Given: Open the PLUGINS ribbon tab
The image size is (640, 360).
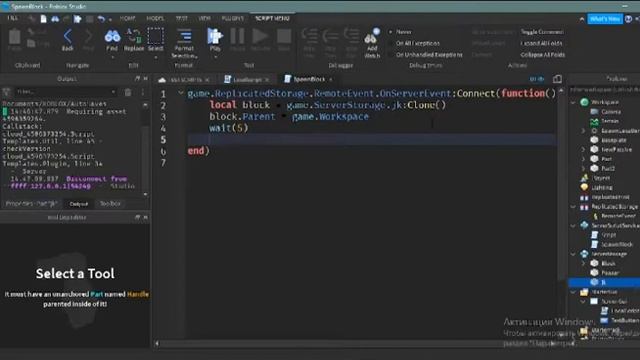Looking at the screenshot, I should point(232,19).
